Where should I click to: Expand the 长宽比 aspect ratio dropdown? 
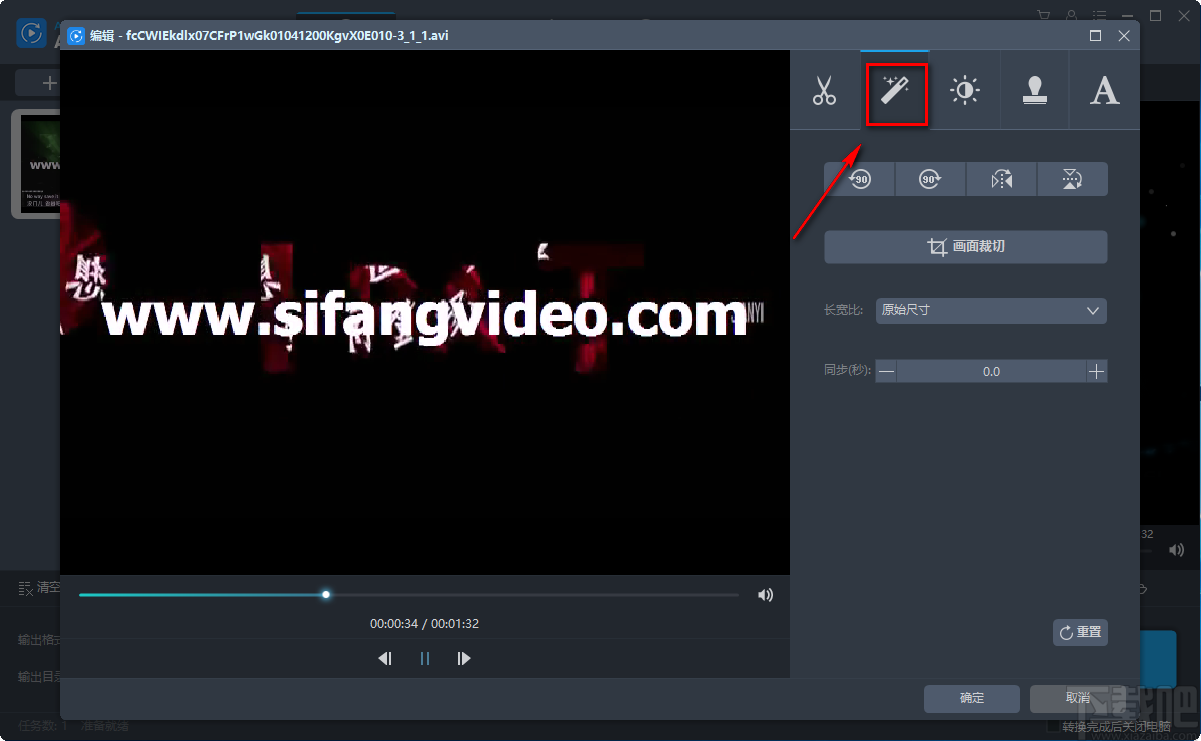pos(990,311)
